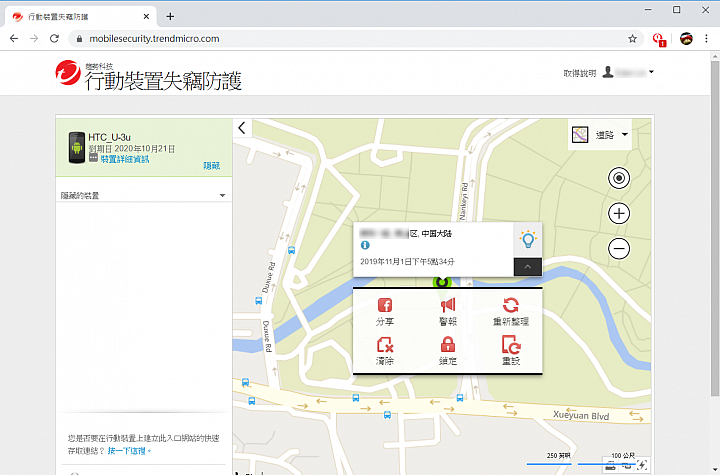Close the 行動裝置失竊防護 browser tab
The width and height of the screenshot is (720, 475).
(x=146, y=17)
